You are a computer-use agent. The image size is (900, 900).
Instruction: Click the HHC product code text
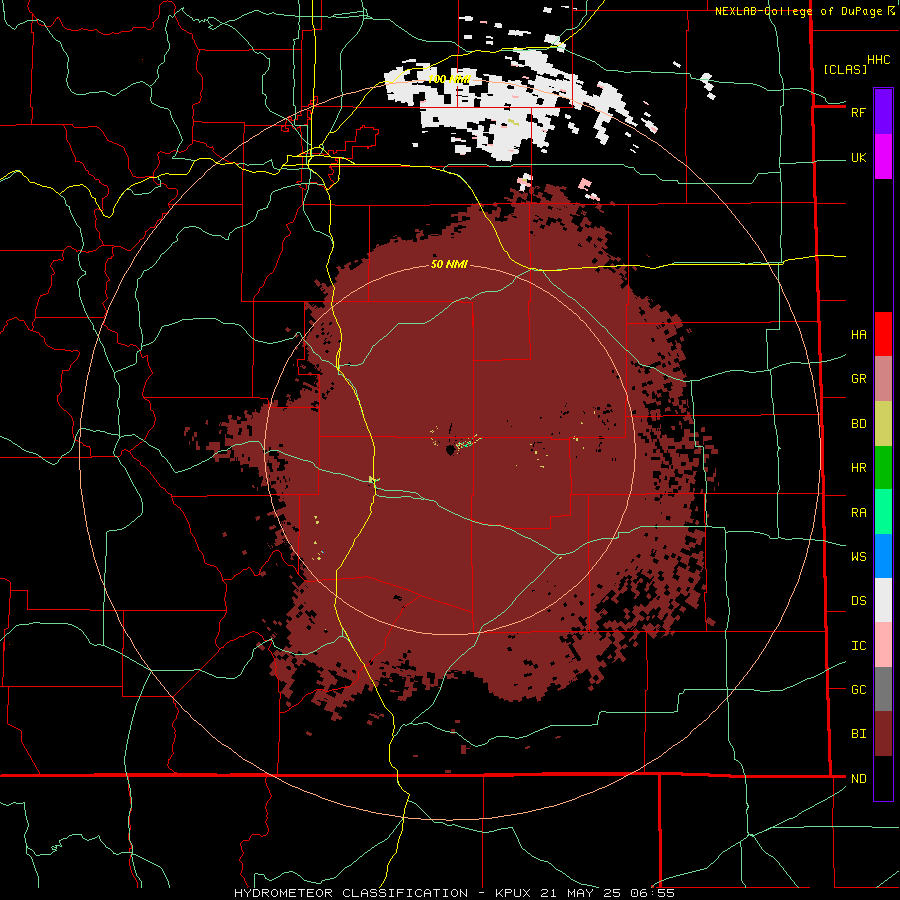(878, 60)
